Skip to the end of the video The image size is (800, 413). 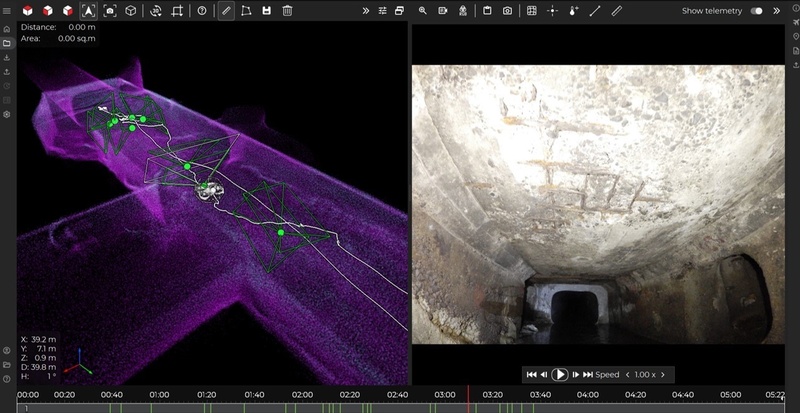pos(589,374)
